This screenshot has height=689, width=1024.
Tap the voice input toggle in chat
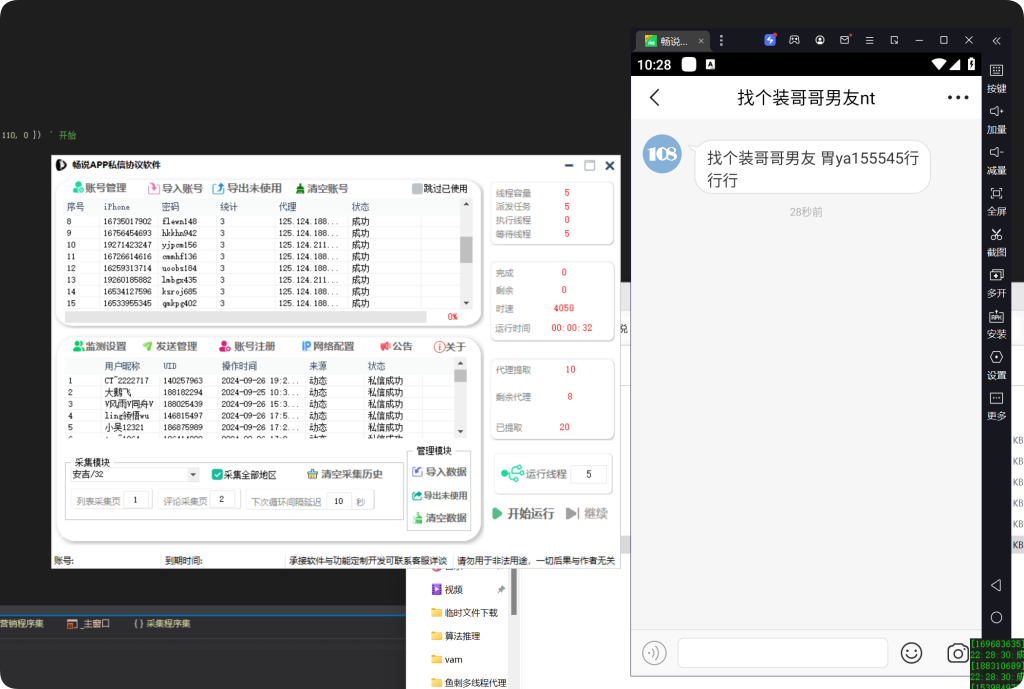(654, 653)
